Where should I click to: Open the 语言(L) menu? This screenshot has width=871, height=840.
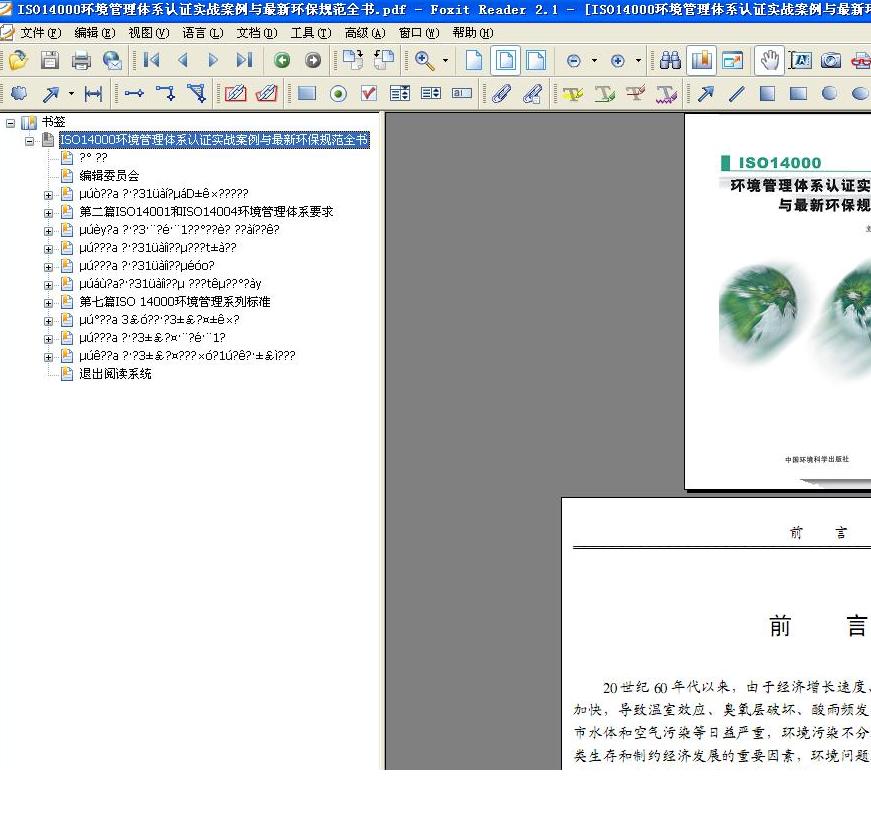point(203,33)
